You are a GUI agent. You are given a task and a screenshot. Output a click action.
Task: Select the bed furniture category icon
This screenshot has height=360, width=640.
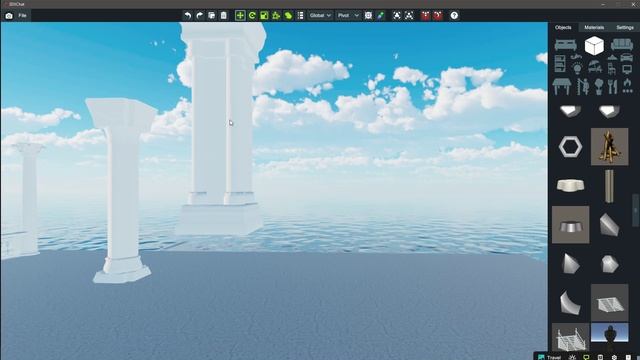click(x=565, y=44)
